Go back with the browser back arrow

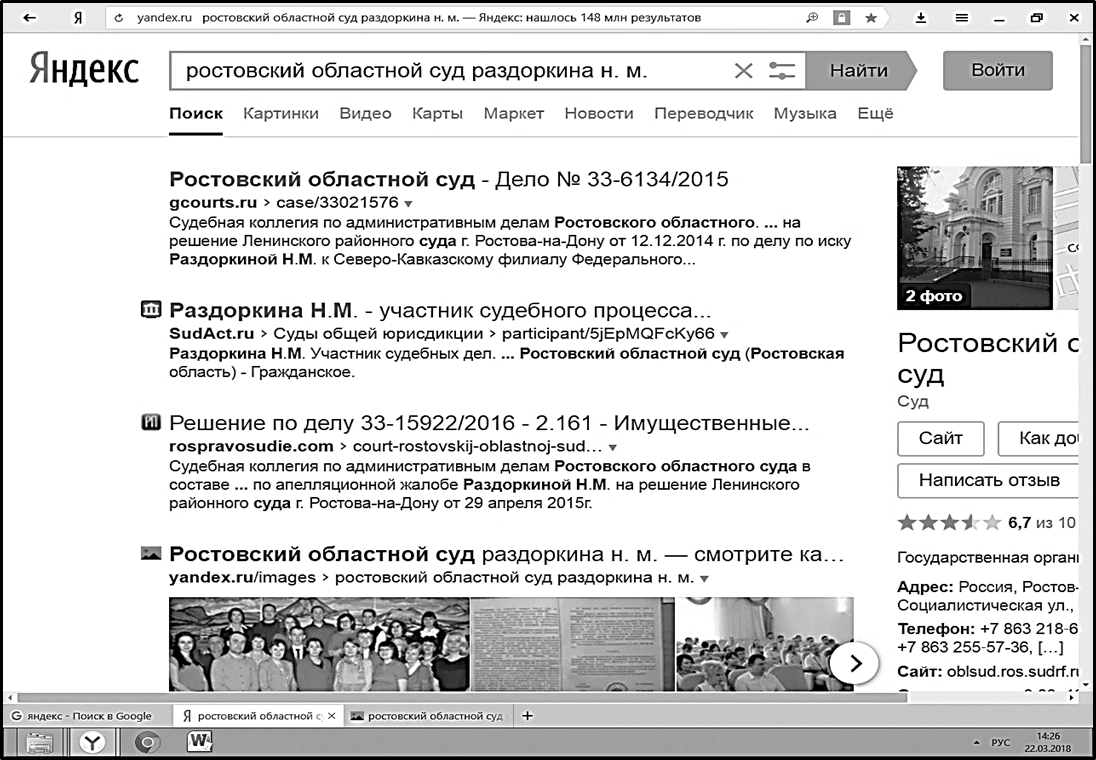click(29, 18)
